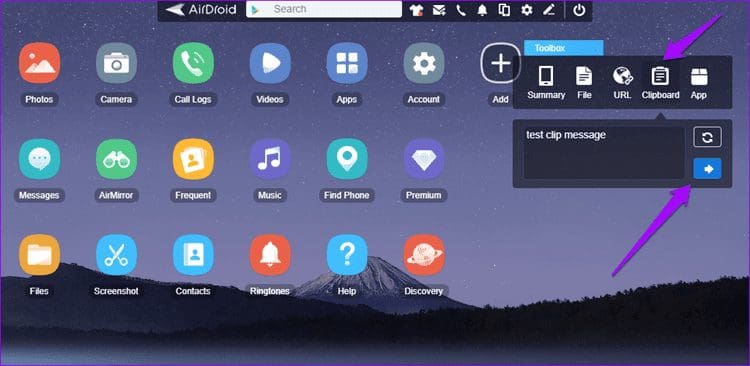Screen dimensions: 750x366
Task: Open settings gear in top bar
Action: [x=527, y=10]
